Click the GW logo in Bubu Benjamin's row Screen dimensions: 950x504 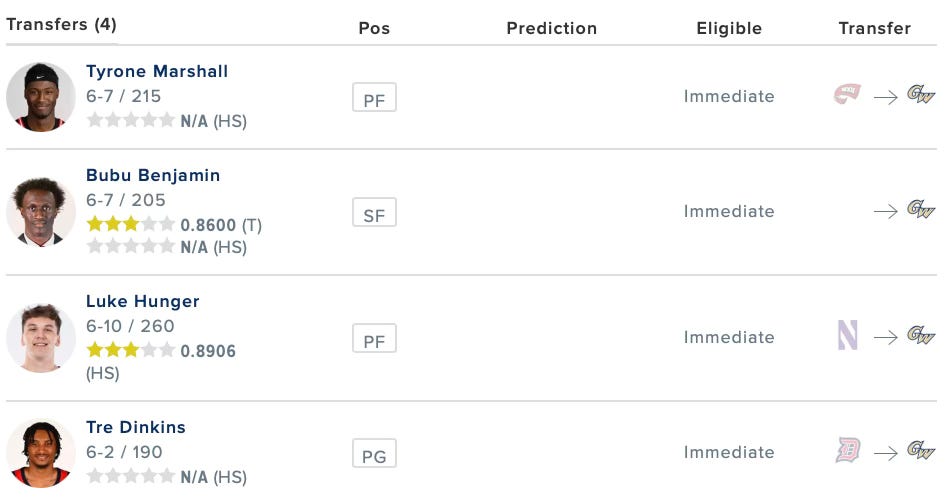pos(920,210)
